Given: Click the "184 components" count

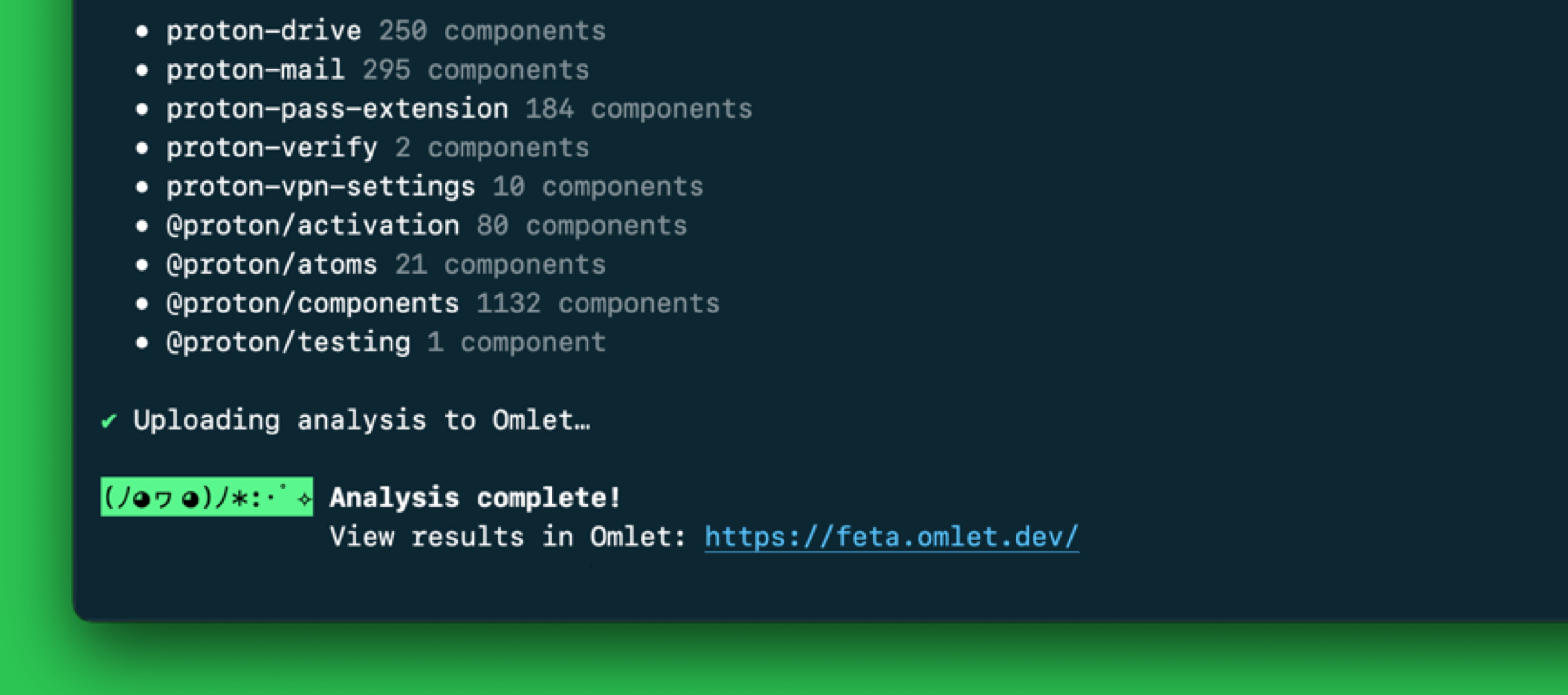Looking at the screenshot, I should tap(639, 109).
